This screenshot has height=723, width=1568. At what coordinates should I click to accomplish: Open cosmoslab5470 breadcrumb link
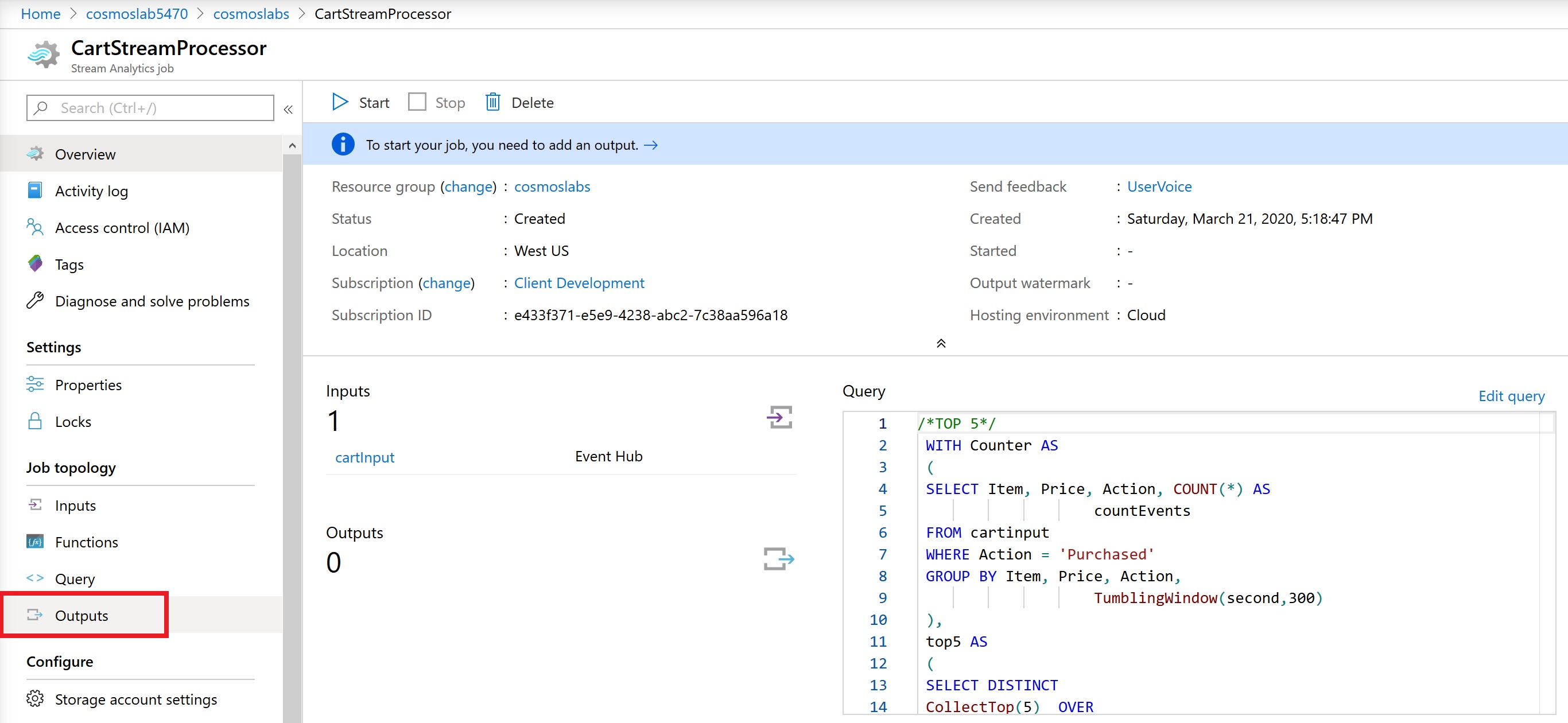coord(137,13)
